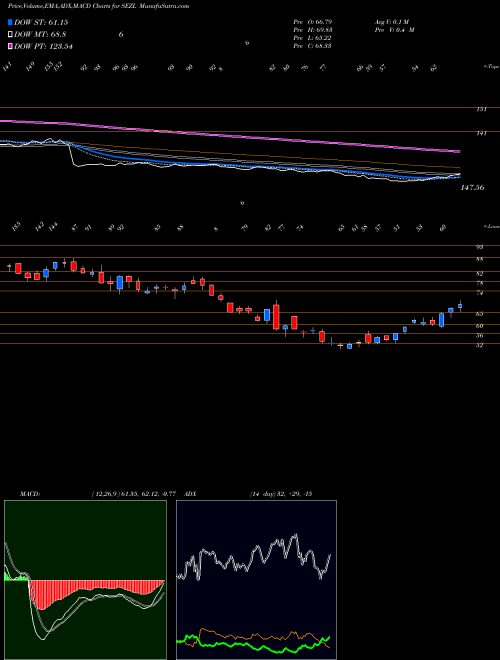Image resolution: width=500 pixels, height=660 pixels.
Task: Click the MACD: indicator label
Action: (x=30, y=494)
